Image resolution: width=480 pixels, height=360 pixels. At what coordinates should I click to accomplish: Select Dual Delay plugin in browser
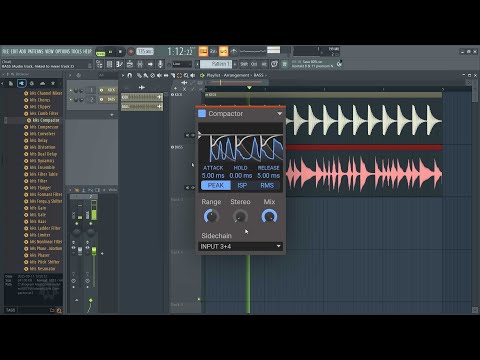(40, 154)
